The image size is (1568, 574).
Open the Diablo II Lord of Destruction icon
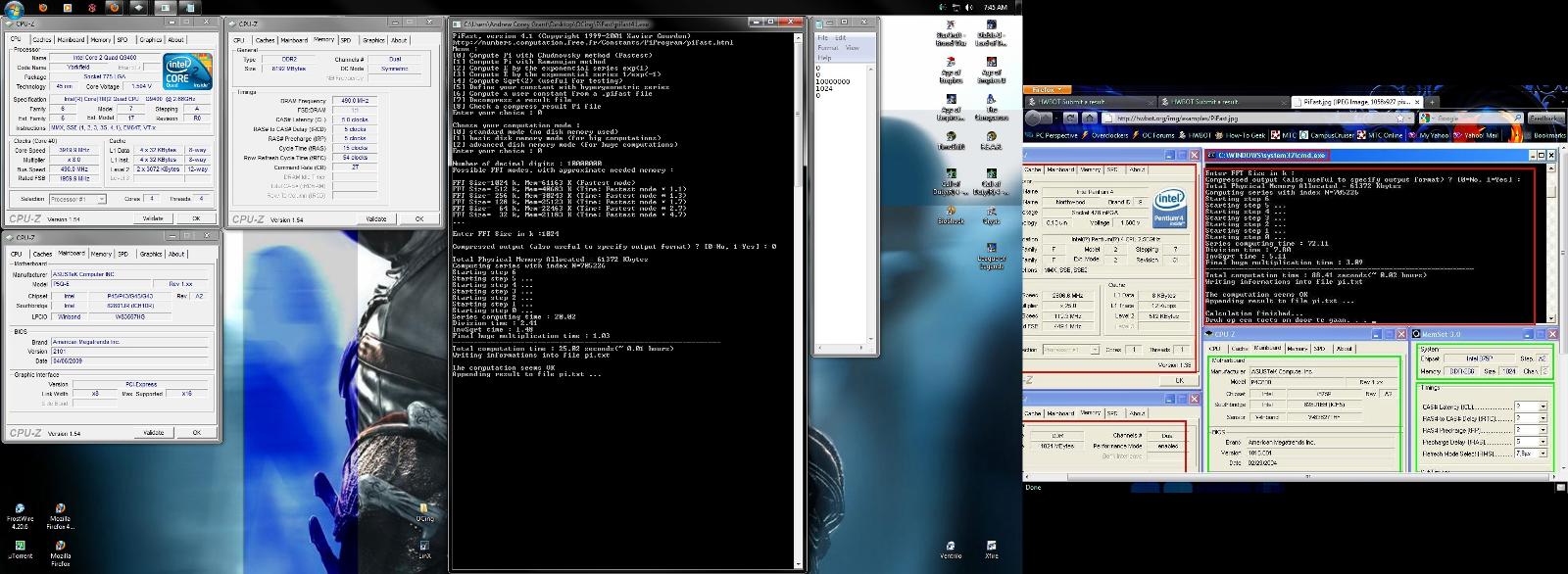991,32
